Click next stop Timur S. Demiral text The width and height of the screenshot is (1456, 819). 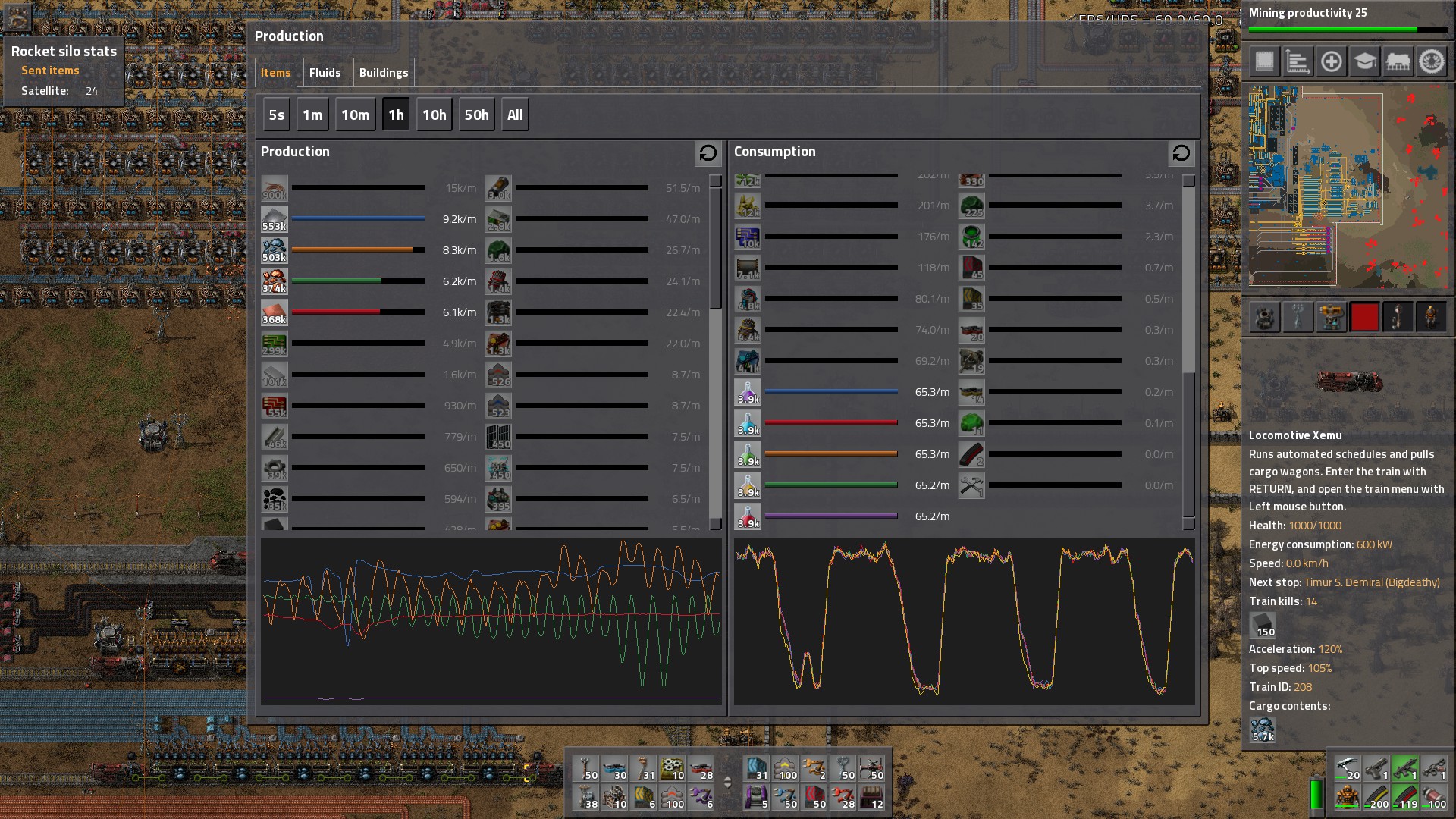coord(1372,582)
